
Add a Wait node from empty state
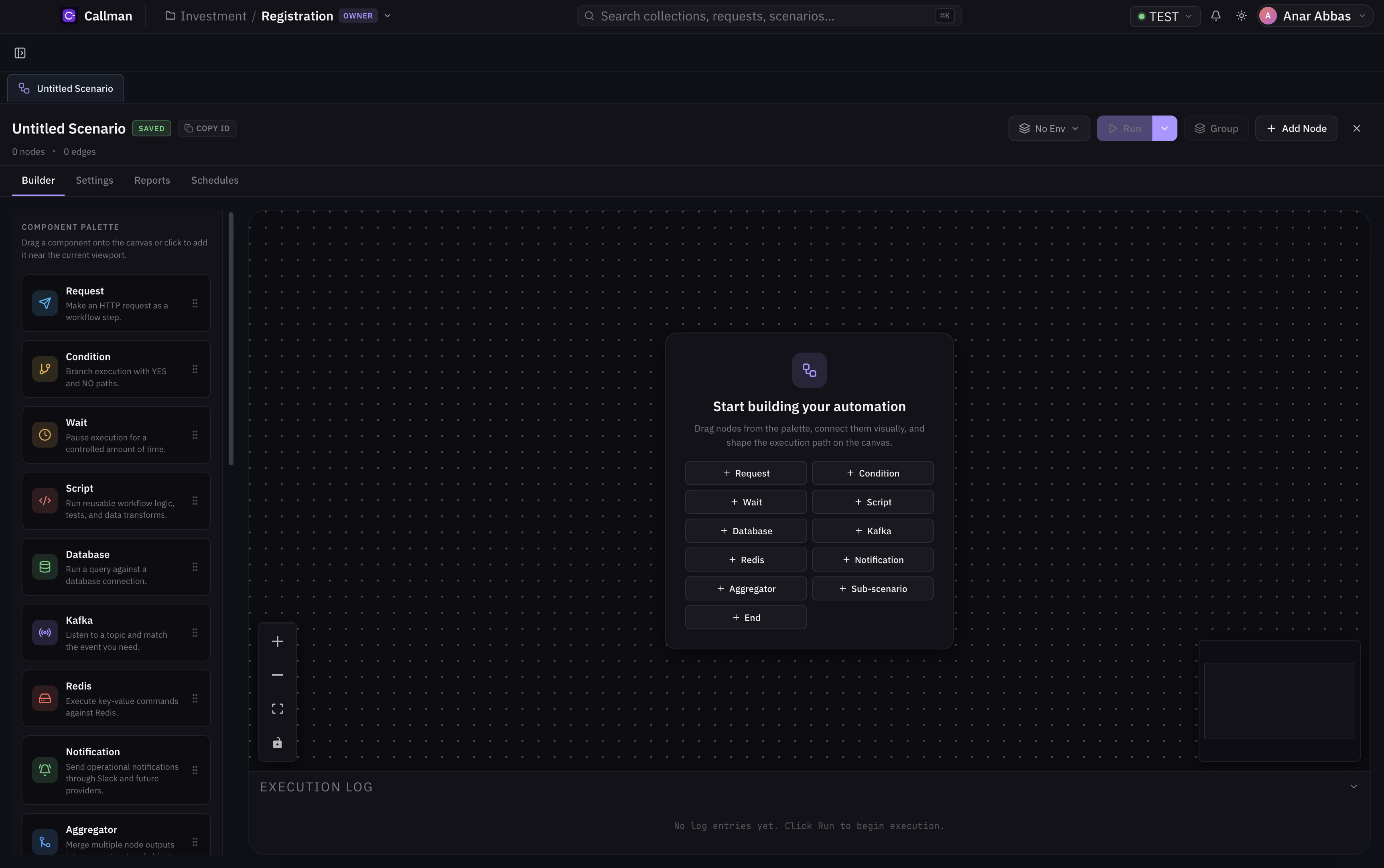(x=746, y=502)
